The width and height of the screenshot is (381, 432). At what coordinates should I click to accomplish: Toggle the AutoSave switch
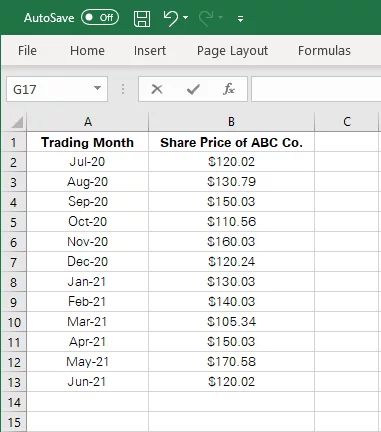click(100, 17)
